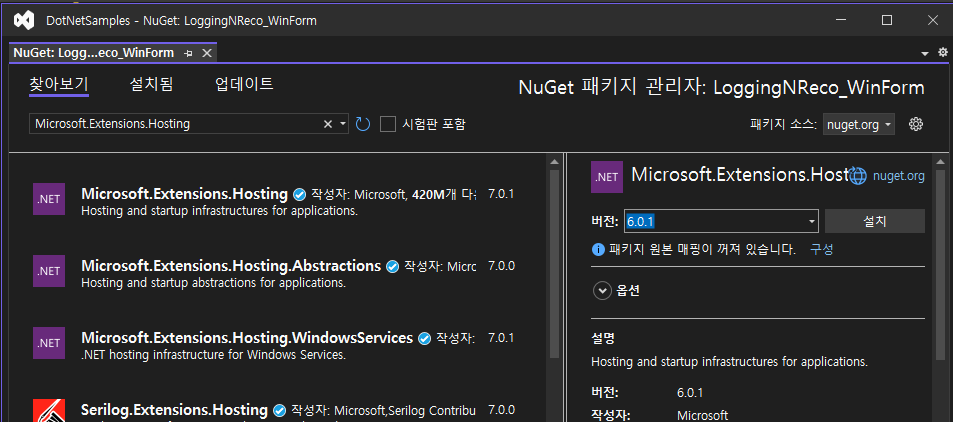Click the Microsoft.Extensions.Hosting package name
Screen dimensions: 953x422
184,194
